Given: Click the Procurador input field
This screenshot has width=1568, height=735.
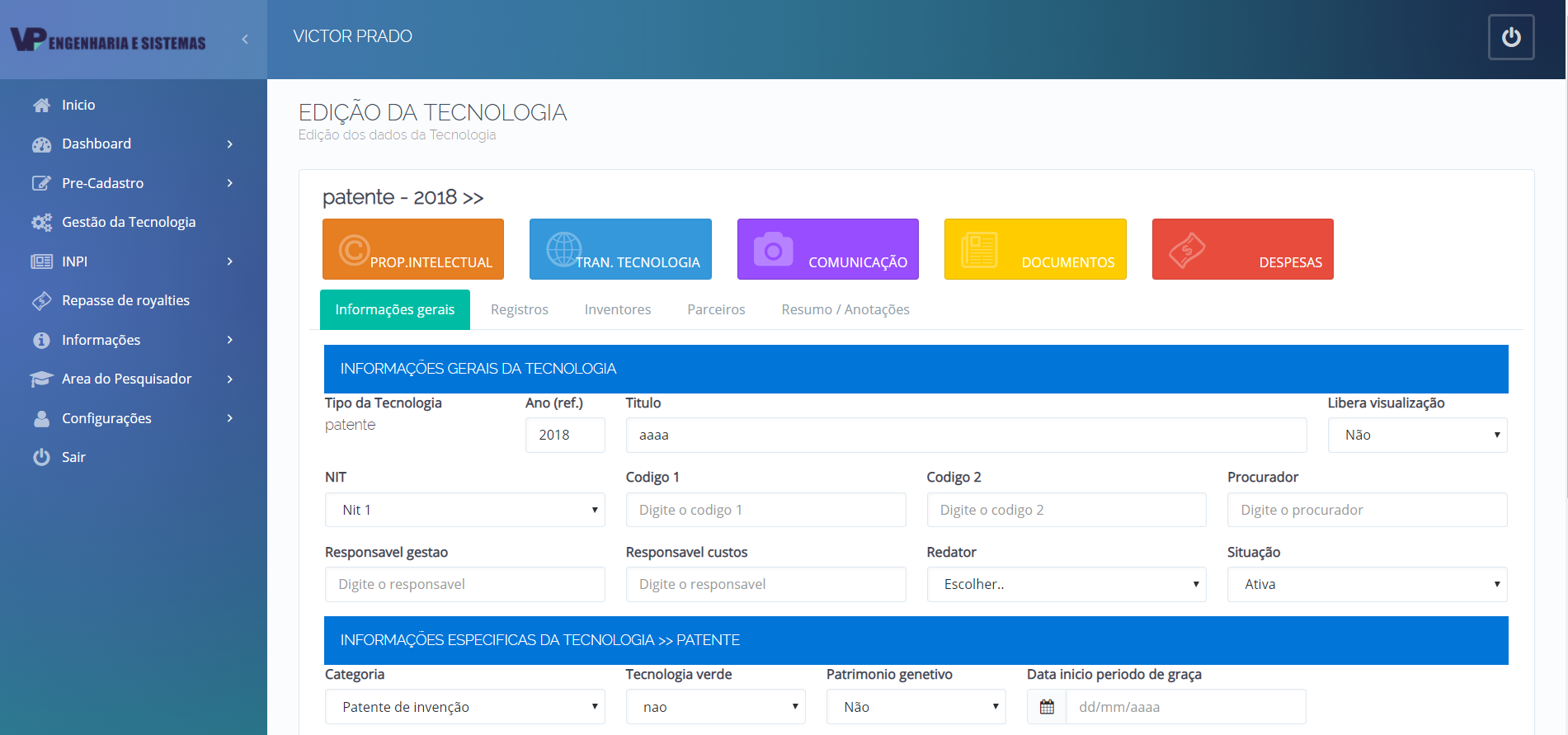Looking at the screenshot, I should 1367,510.
